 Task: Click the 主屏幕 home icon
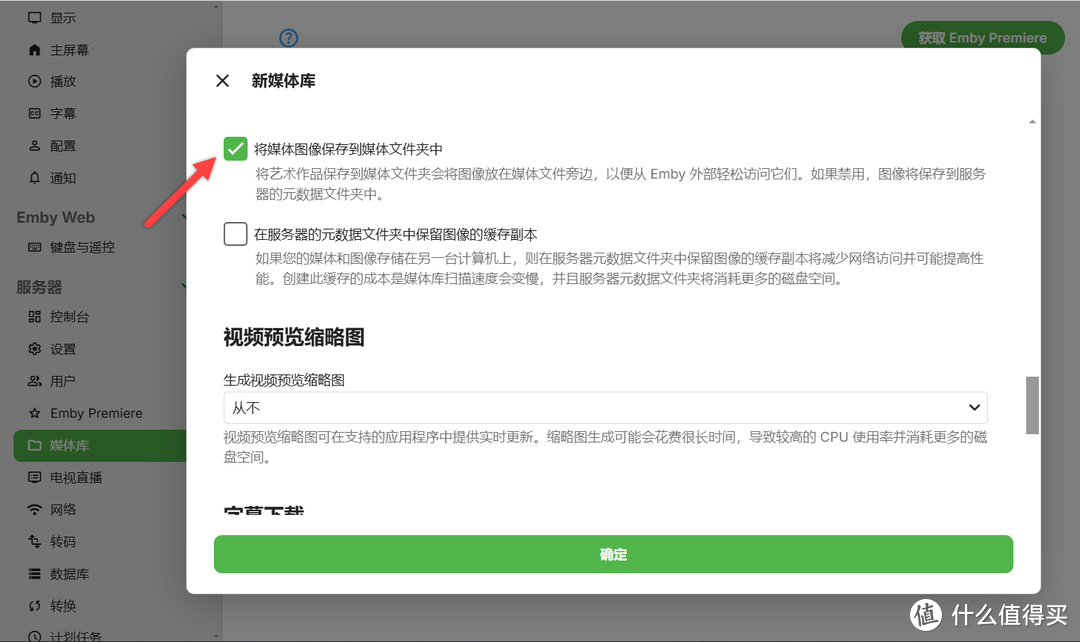coord(34,50)
